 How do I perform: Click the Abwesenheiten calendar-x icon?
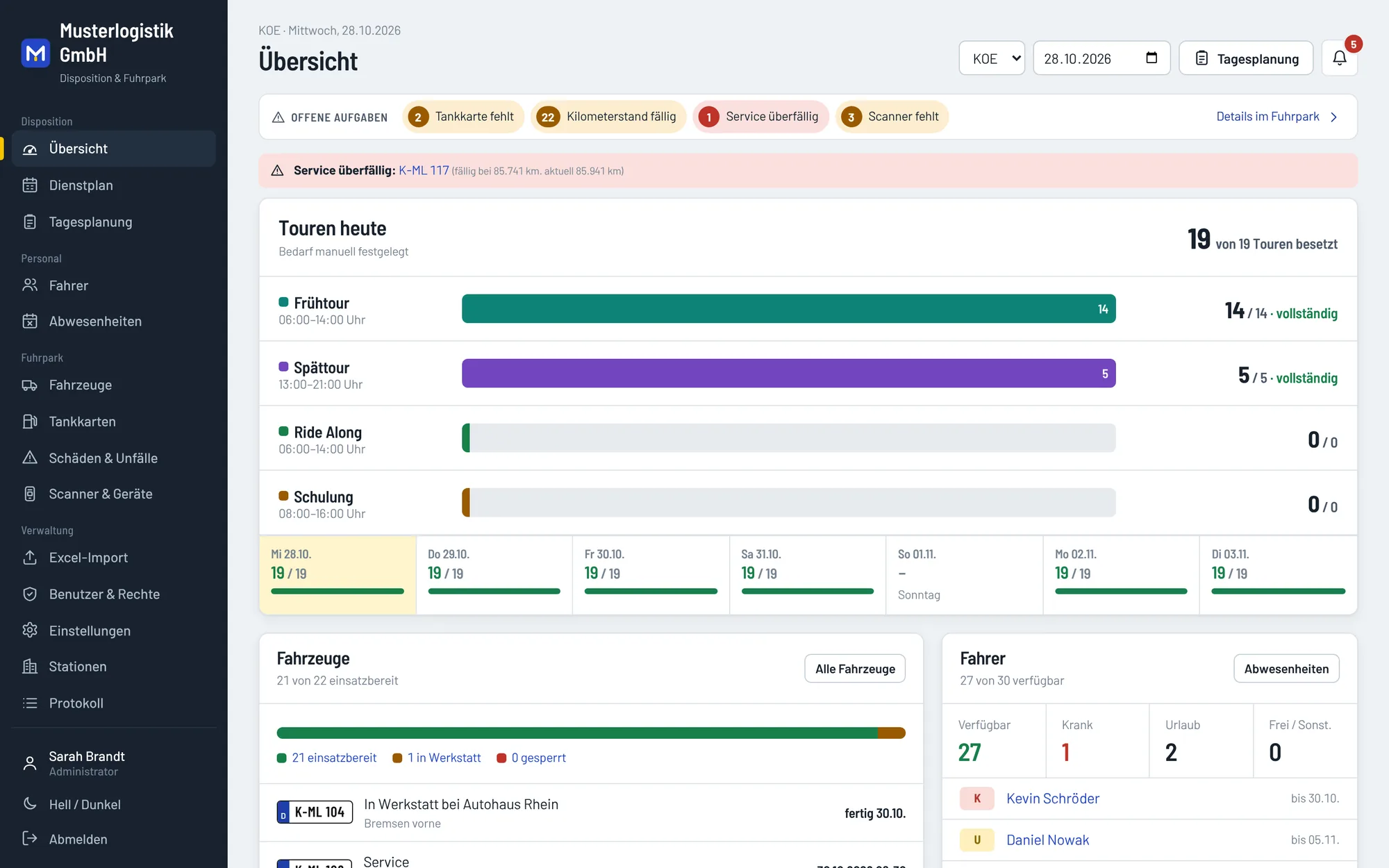click(30, 322)
